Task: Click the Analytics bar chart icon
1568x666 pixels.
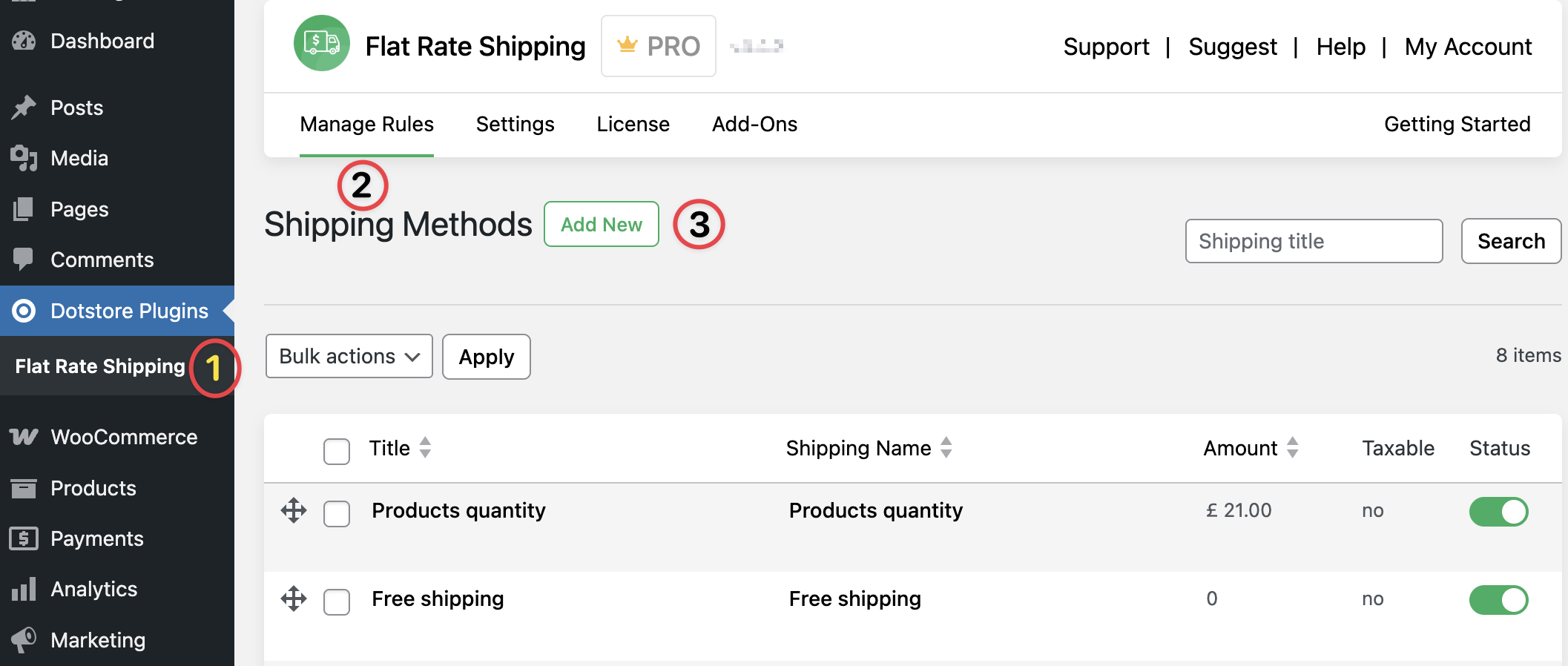Action: (24, 589)
